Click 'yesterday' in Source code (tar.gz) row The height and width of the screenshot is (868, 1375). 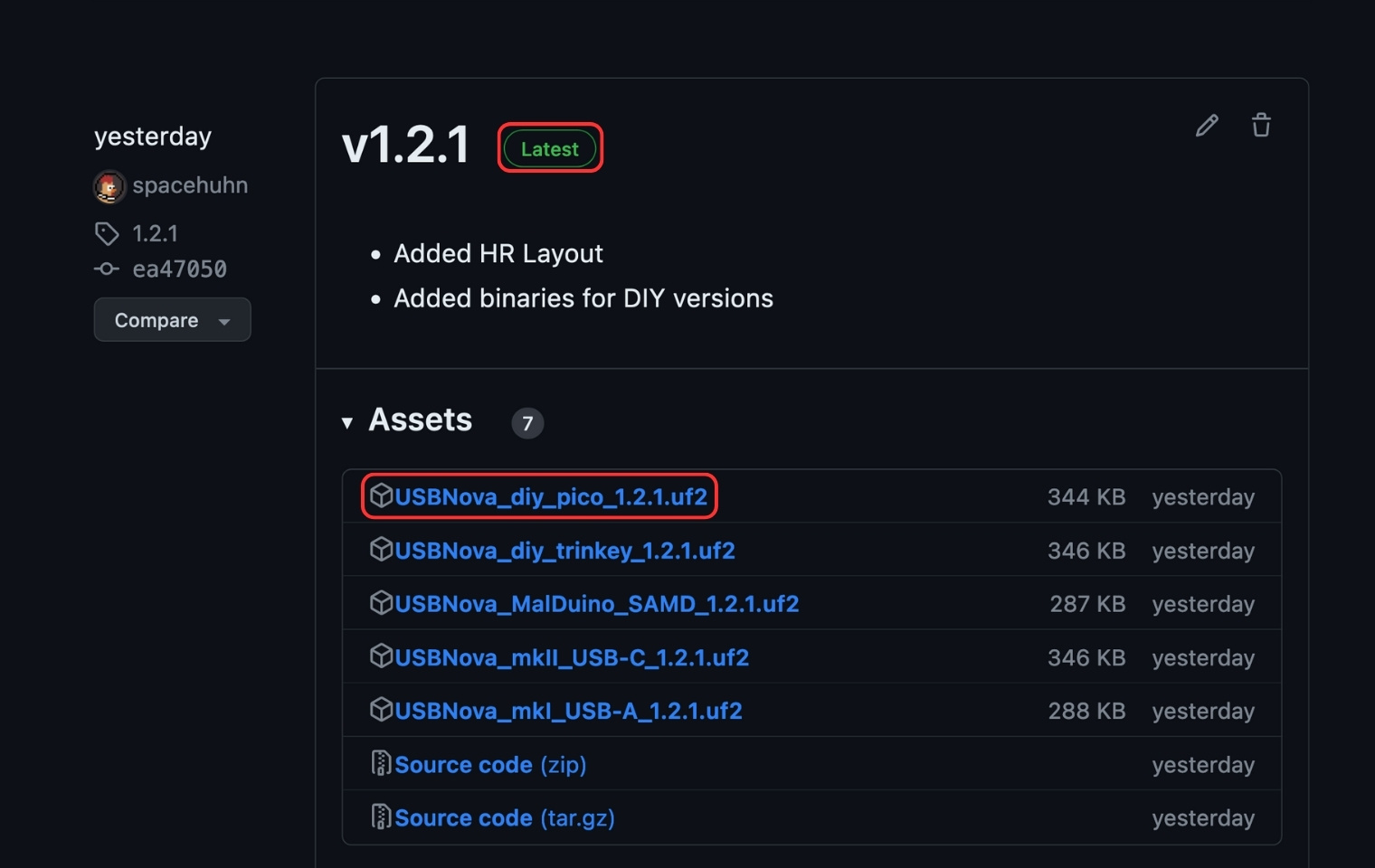pyautogui.click(x=1203, y=818)
